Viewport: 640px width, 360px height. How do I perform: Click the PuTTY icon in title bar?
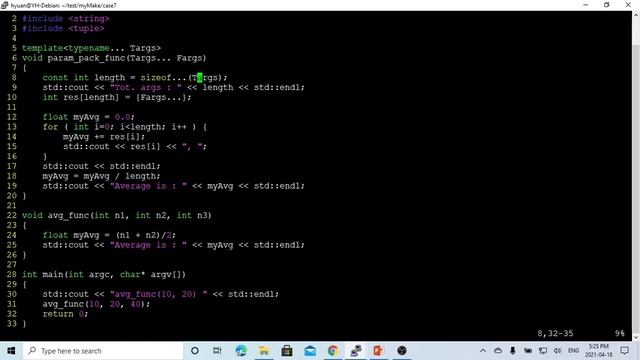(x=4, y=5)
